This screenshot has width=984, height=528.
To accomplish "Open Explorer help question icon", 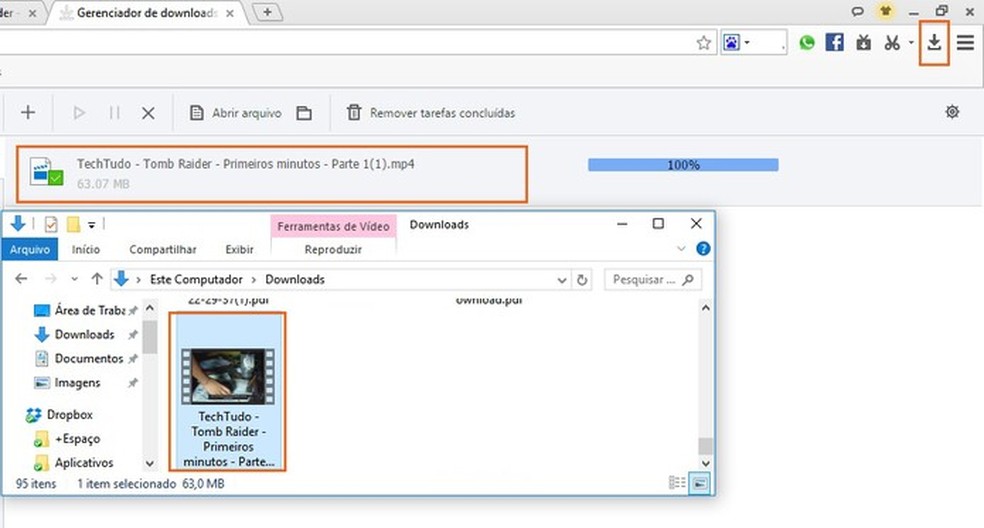I will tap(703, 249).
